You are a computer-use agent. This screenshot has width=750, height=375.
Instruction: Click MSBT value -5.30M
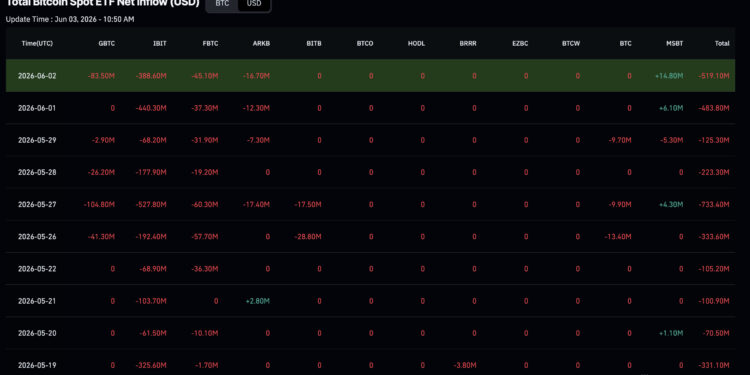[x=672, y=140]
